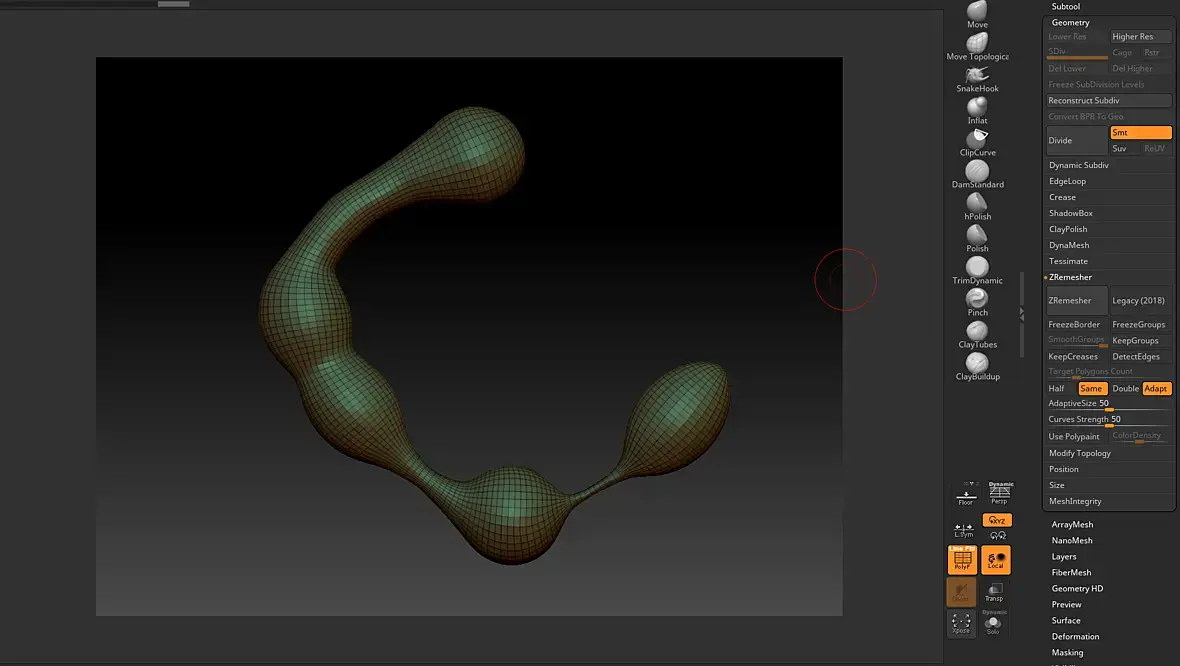
Task: Toggle Smt smoothing option
Action: 1141,132
